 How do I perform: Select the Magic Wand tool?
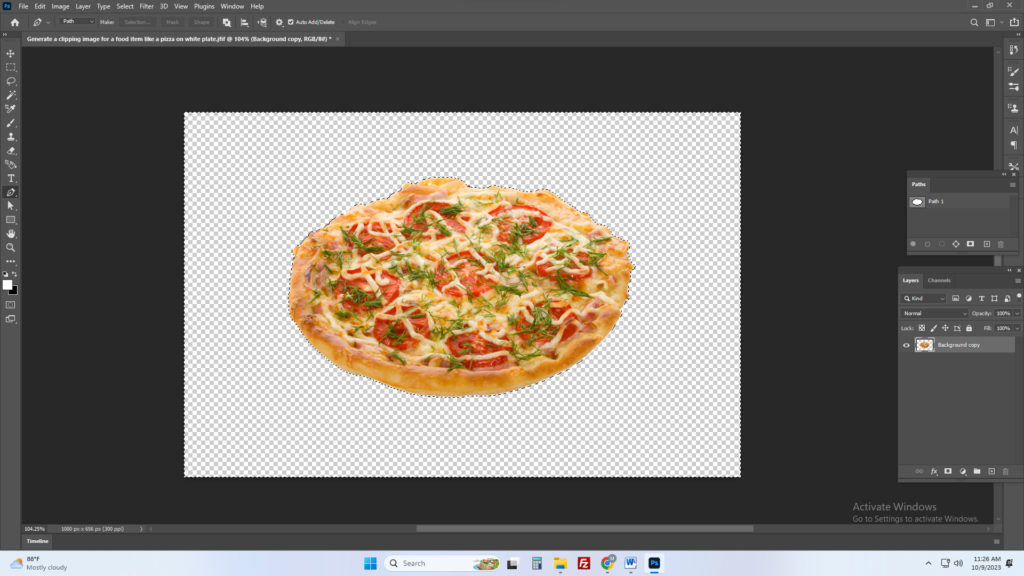pos(10,95)
